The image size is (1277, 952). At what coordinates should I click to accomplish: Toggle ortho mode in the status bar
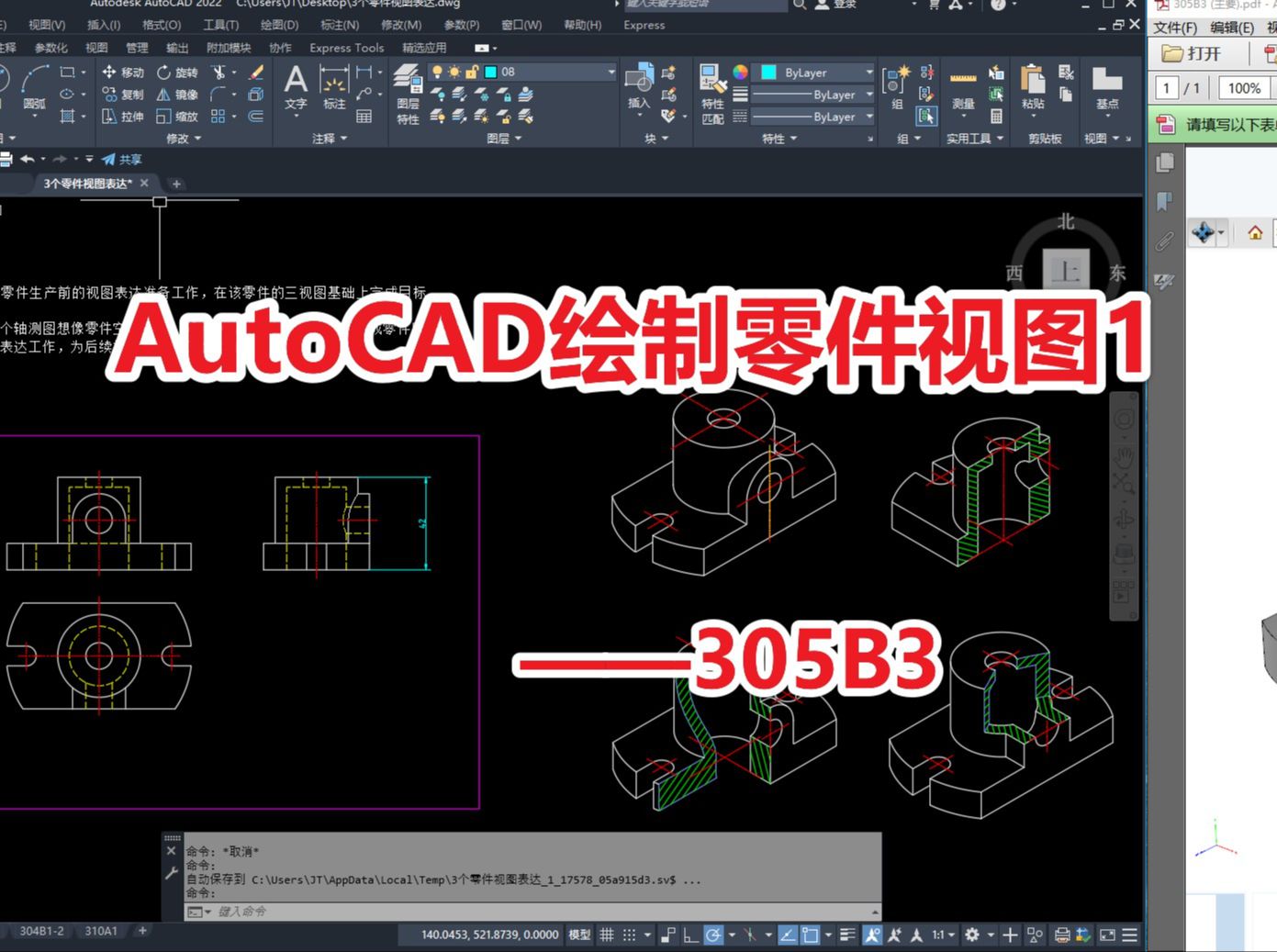point(690,934)
